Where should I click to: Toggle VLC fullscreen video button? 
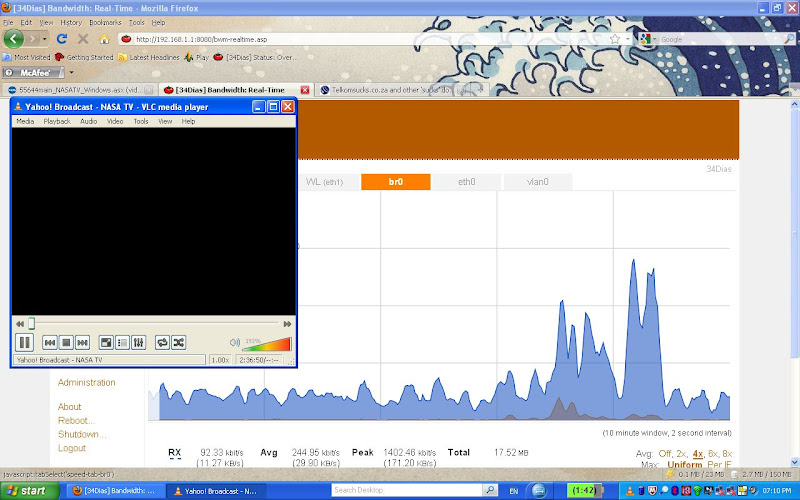[106, 342]
